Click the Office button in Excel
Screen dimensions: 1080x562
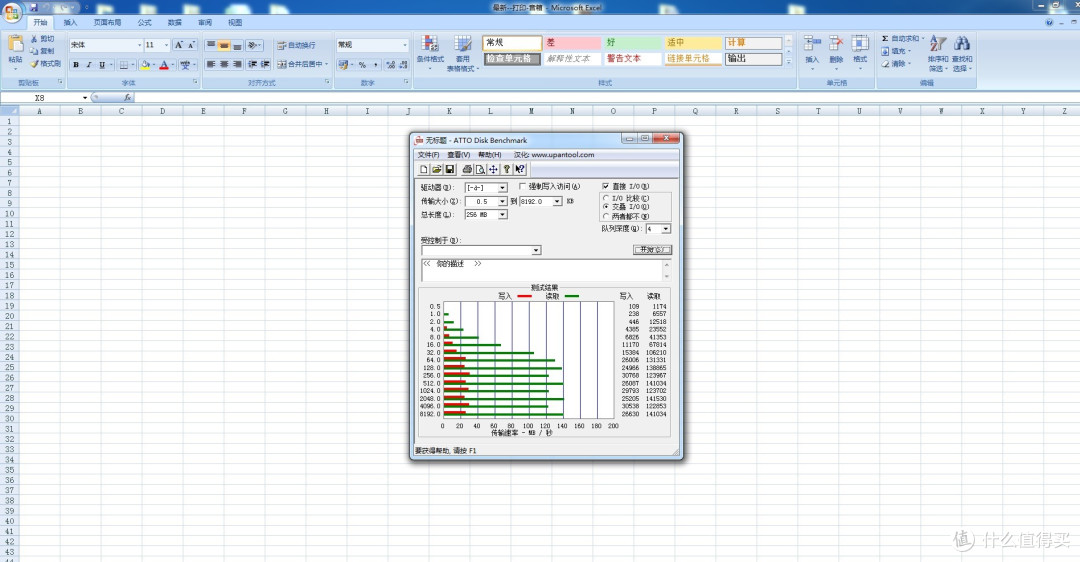pyautogui.click(x=12, y=14)
